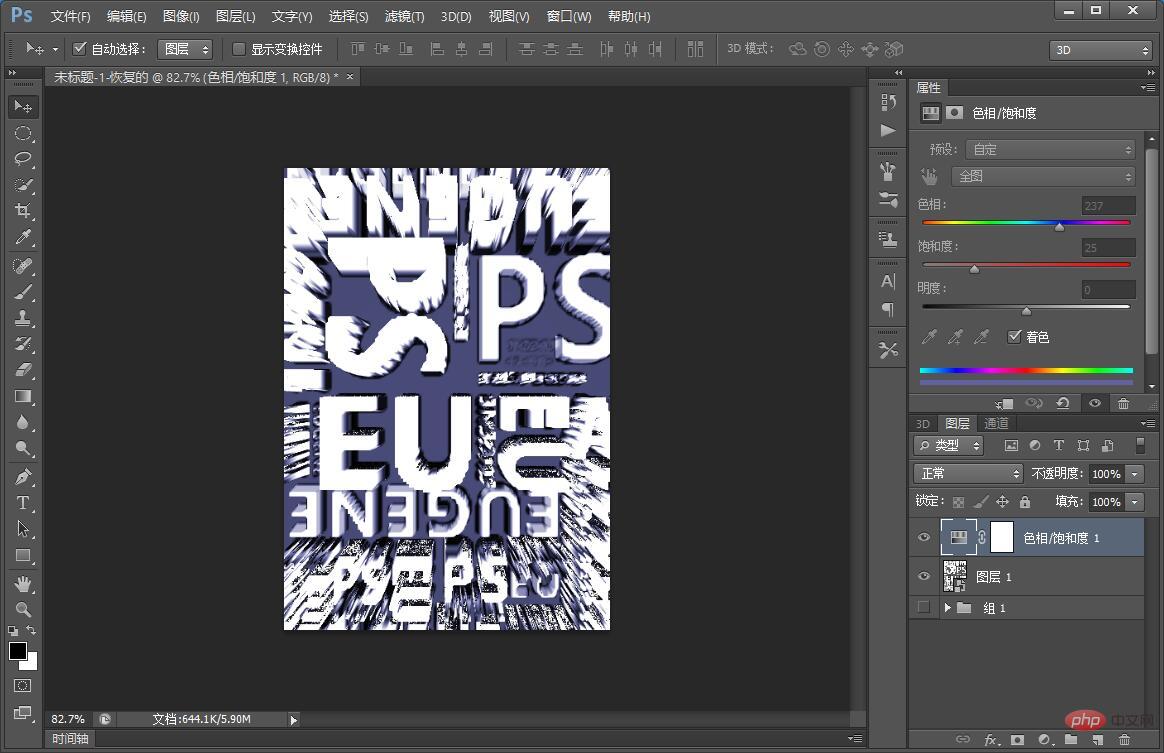Click the Hue slider handle
1164x753 pixels.
(1059, 226)
